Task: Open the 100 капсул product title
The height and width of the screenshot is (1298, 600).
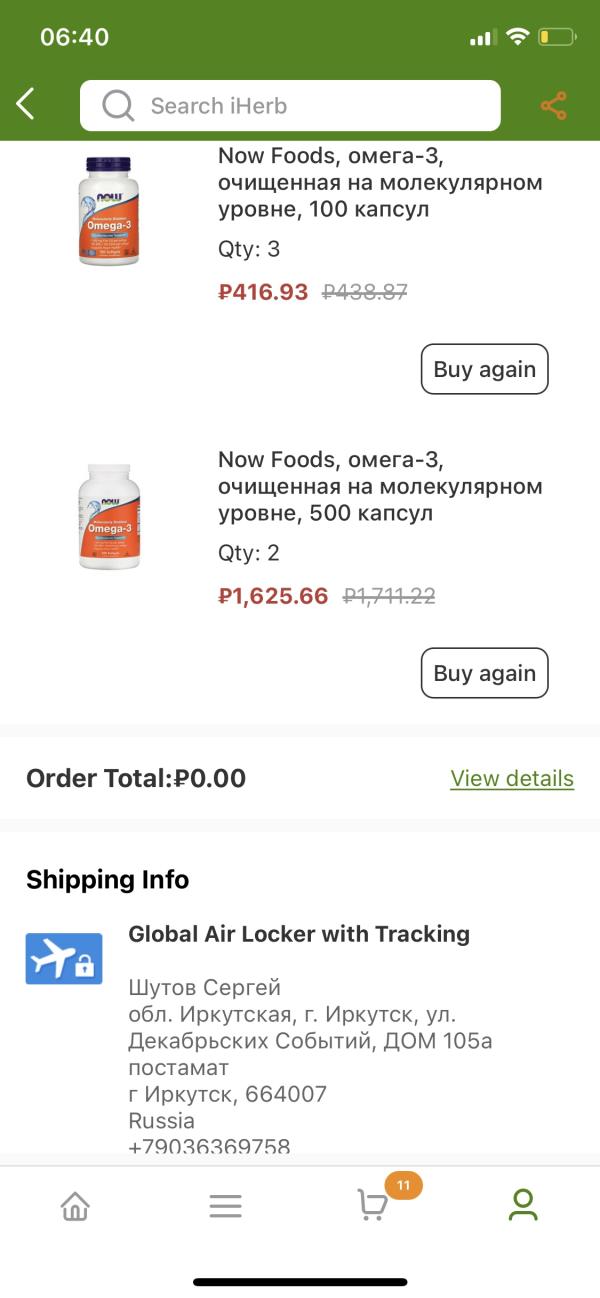Action: tap(380, 183)
